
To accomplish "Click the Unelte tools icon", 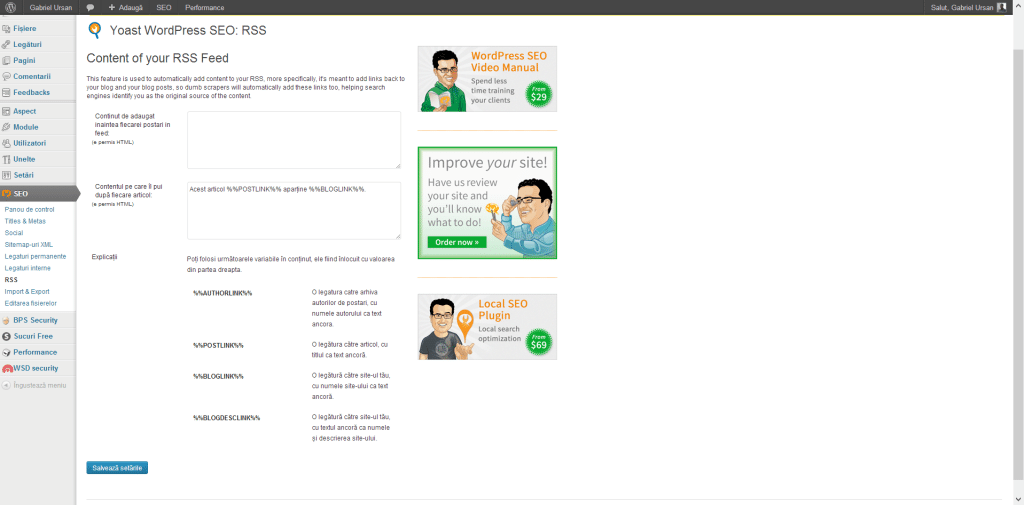I will coord(6,159).
